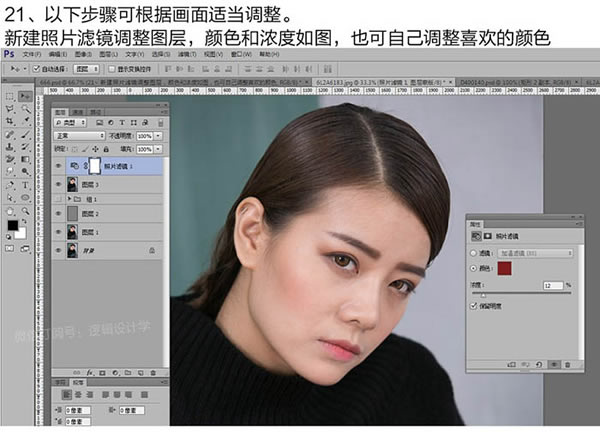Select the Brush tool
The height and width of the screenshot is (432, 600).
[x=25, y=134]
